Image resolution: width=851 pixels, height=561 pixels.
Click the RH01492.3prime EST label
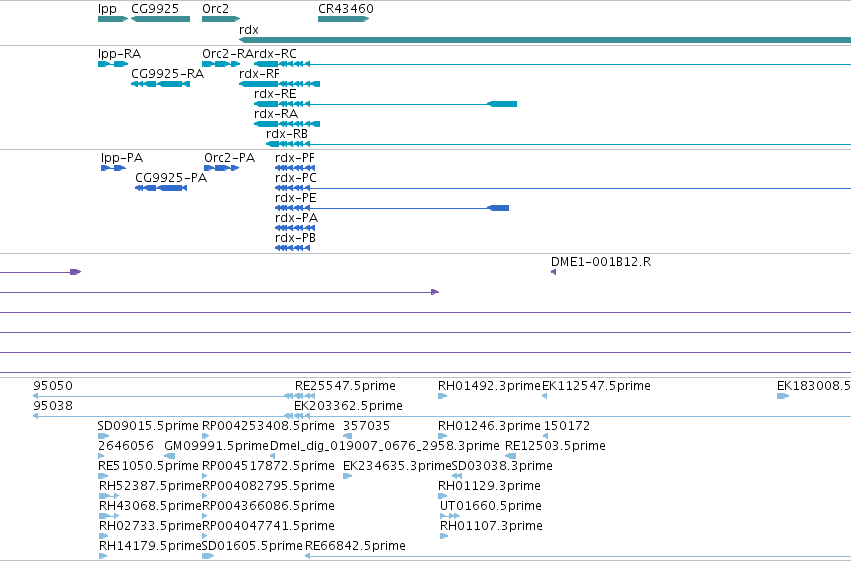pos(489,386)
